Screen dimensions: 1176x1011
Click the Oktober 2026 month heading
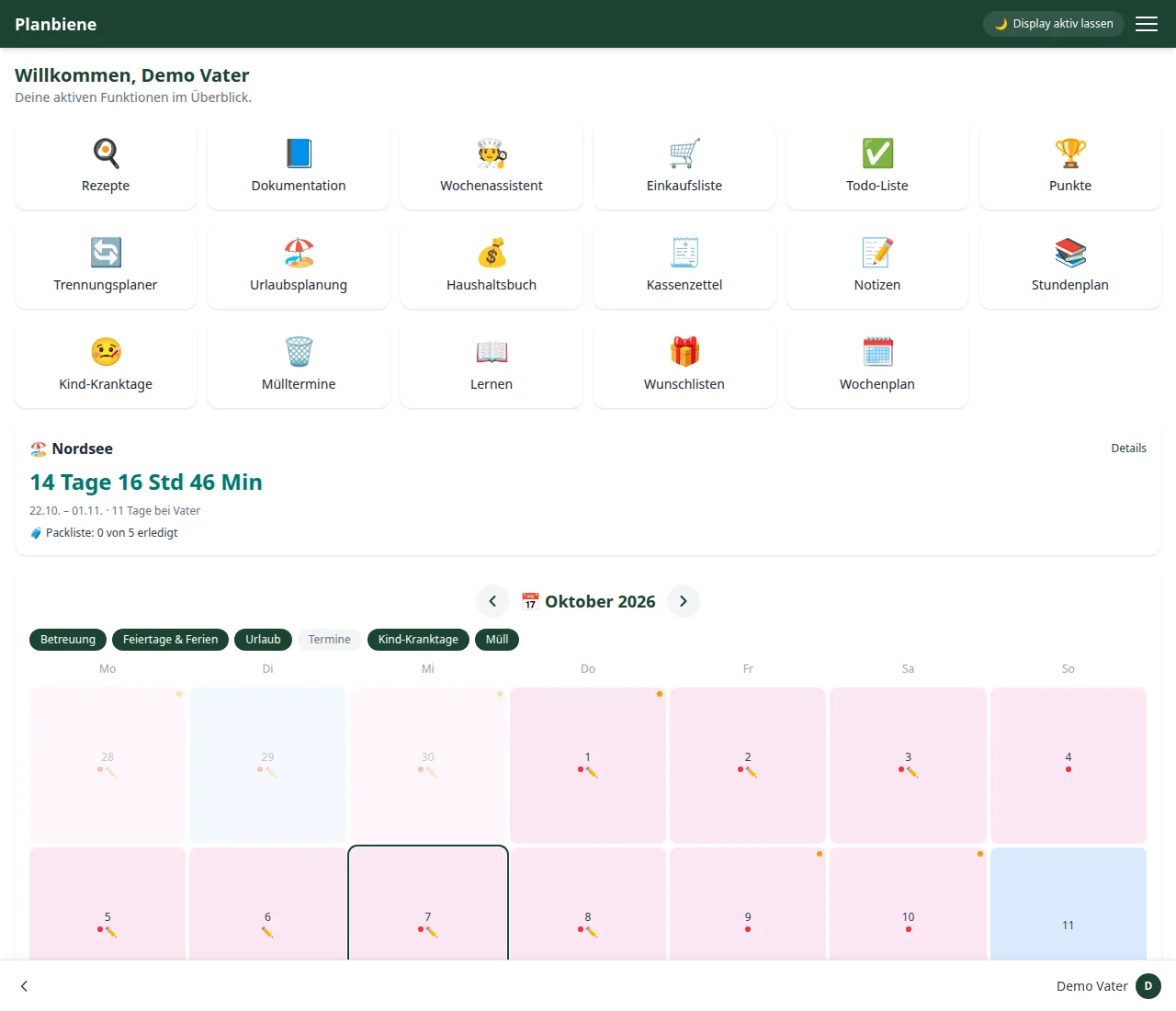pyautogui.click(x=588, y=601)
